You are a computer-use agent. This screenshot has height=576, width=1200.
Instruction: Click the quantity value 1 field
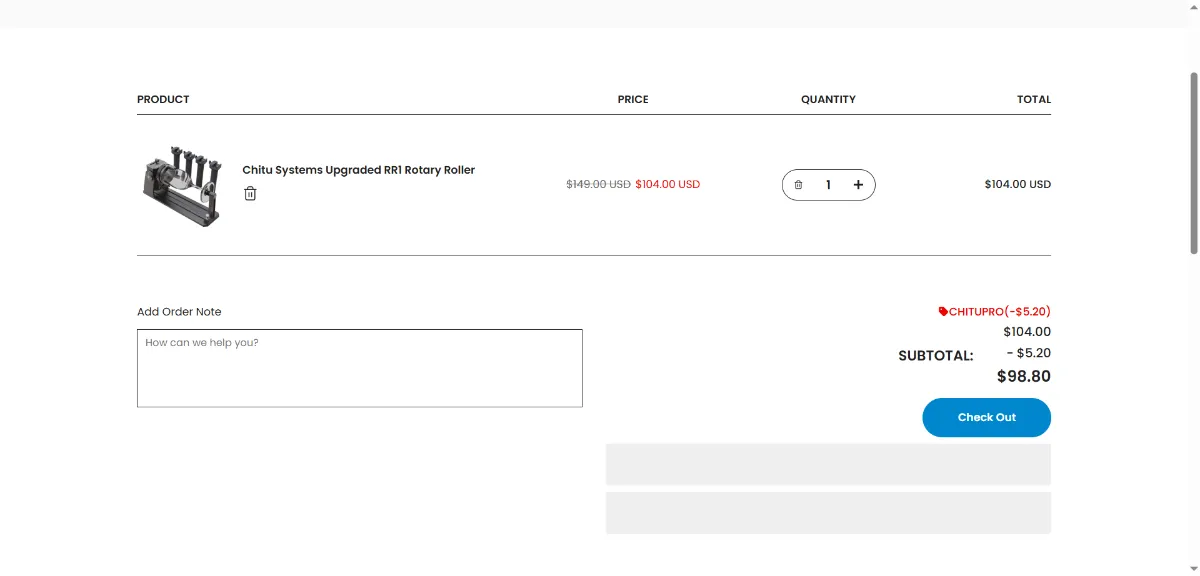pos(828,185)
